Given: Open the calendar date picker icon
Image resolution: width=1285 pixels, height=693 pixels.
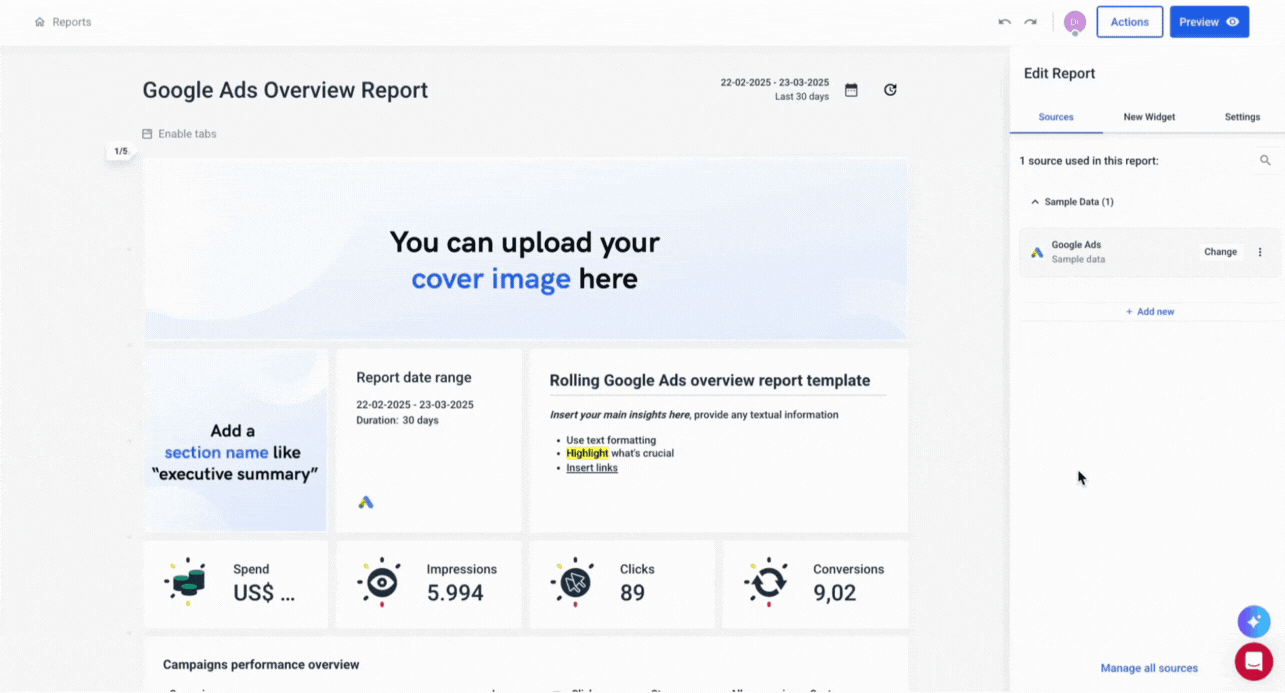Looking at the screenshot, I should pos(851,90).
